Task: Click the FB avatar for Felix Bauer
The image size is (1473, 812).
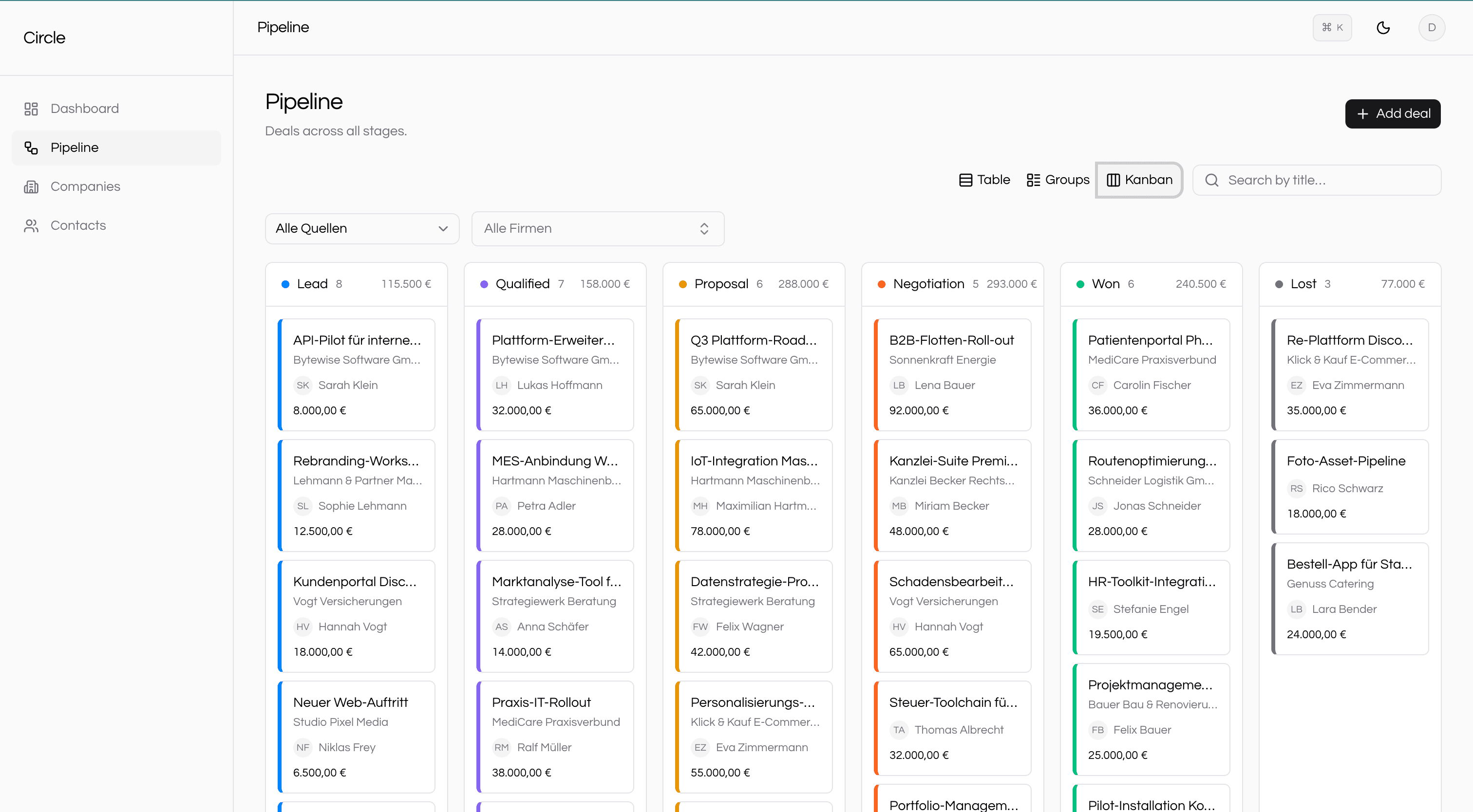Action: coord(1097,730)
